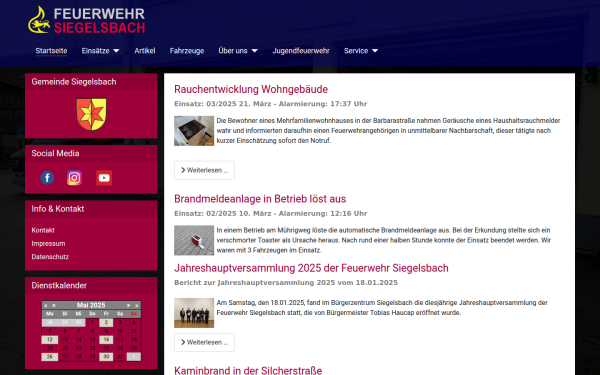Open the Jugendfeuerwehr page
Image resolution: width=600 pixels, height=375 pixels.
point(301,51)
